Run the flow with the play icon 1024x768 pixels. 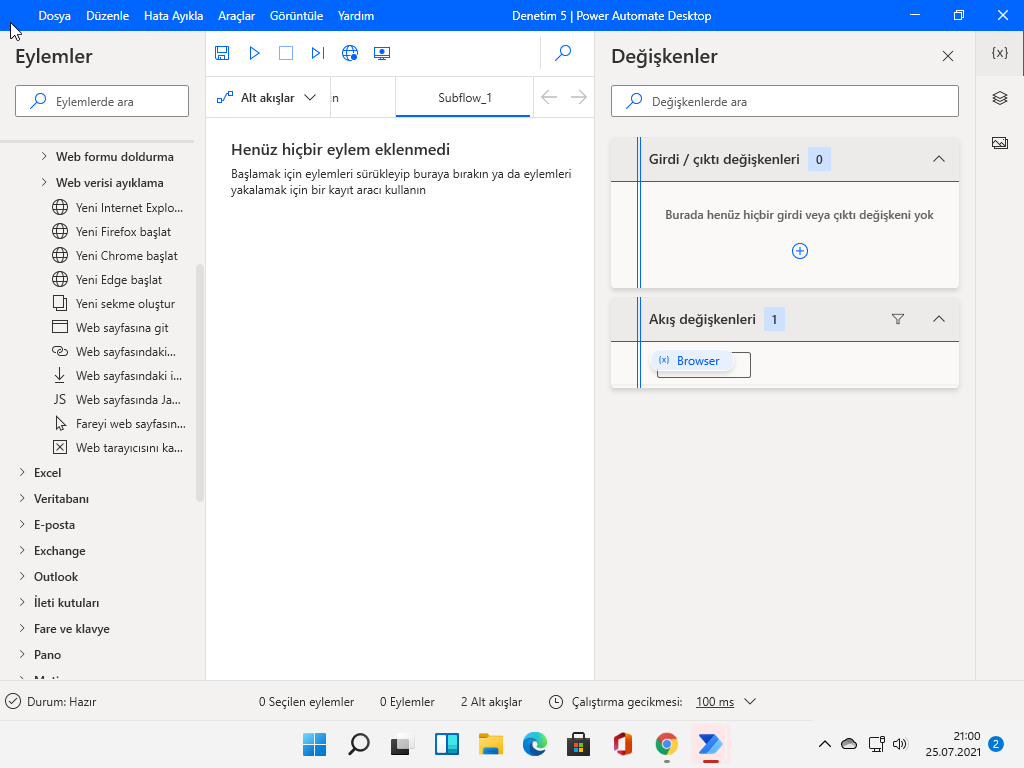pyautogui.click(x=254, y=53)
